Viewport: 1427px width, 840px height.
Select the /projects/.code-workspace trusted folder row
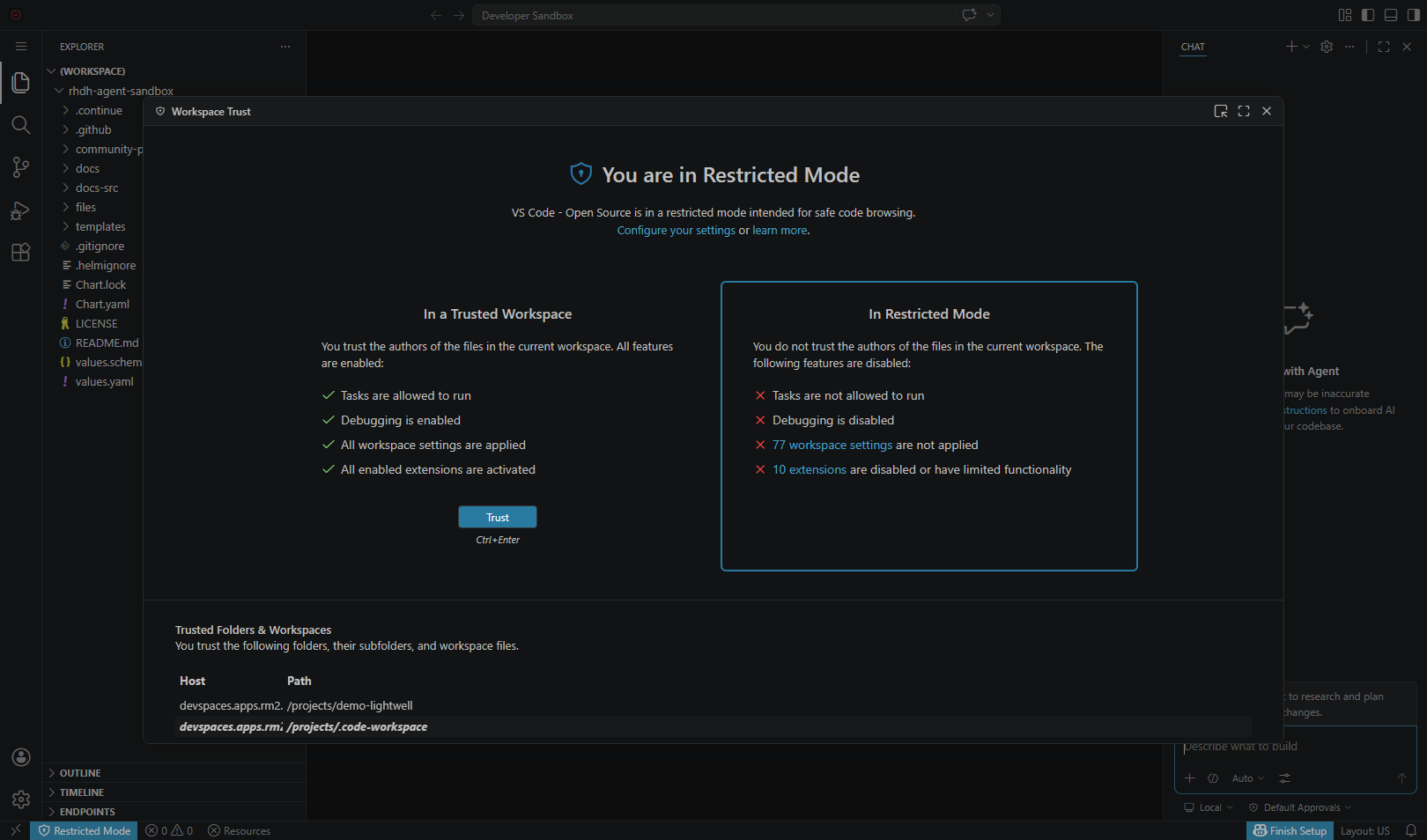coord(713,726)
